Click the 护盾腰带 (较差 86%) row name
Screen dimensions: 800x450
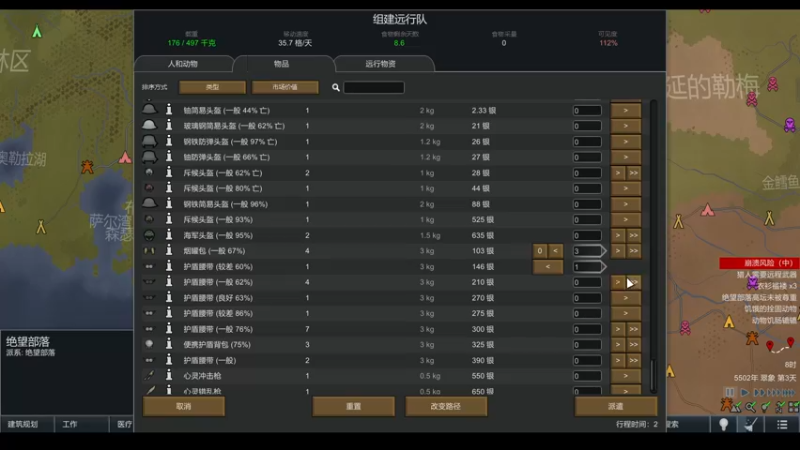coord(218,313)
